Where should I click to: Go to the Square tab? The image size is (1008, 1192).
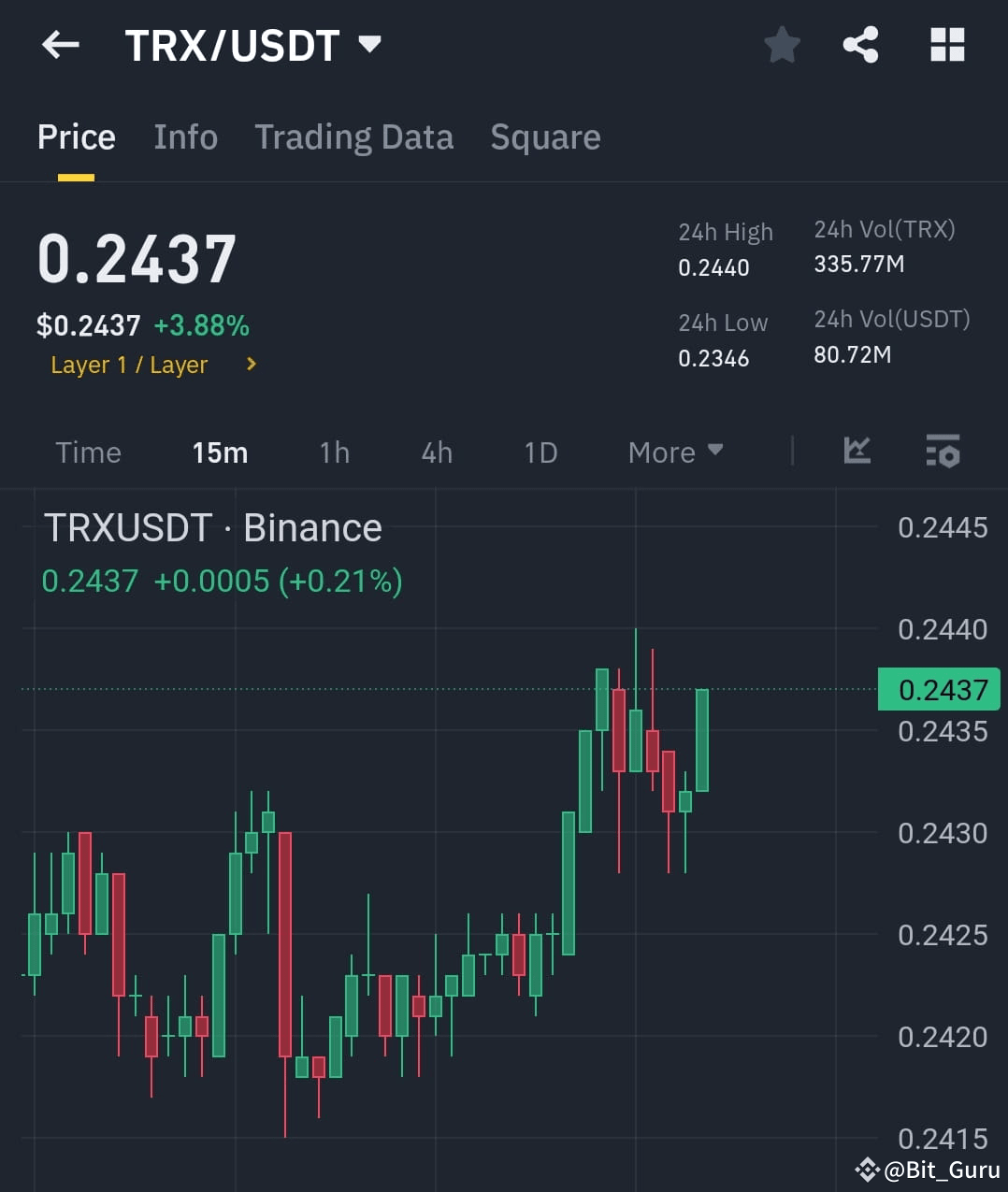tap(545, 136)
